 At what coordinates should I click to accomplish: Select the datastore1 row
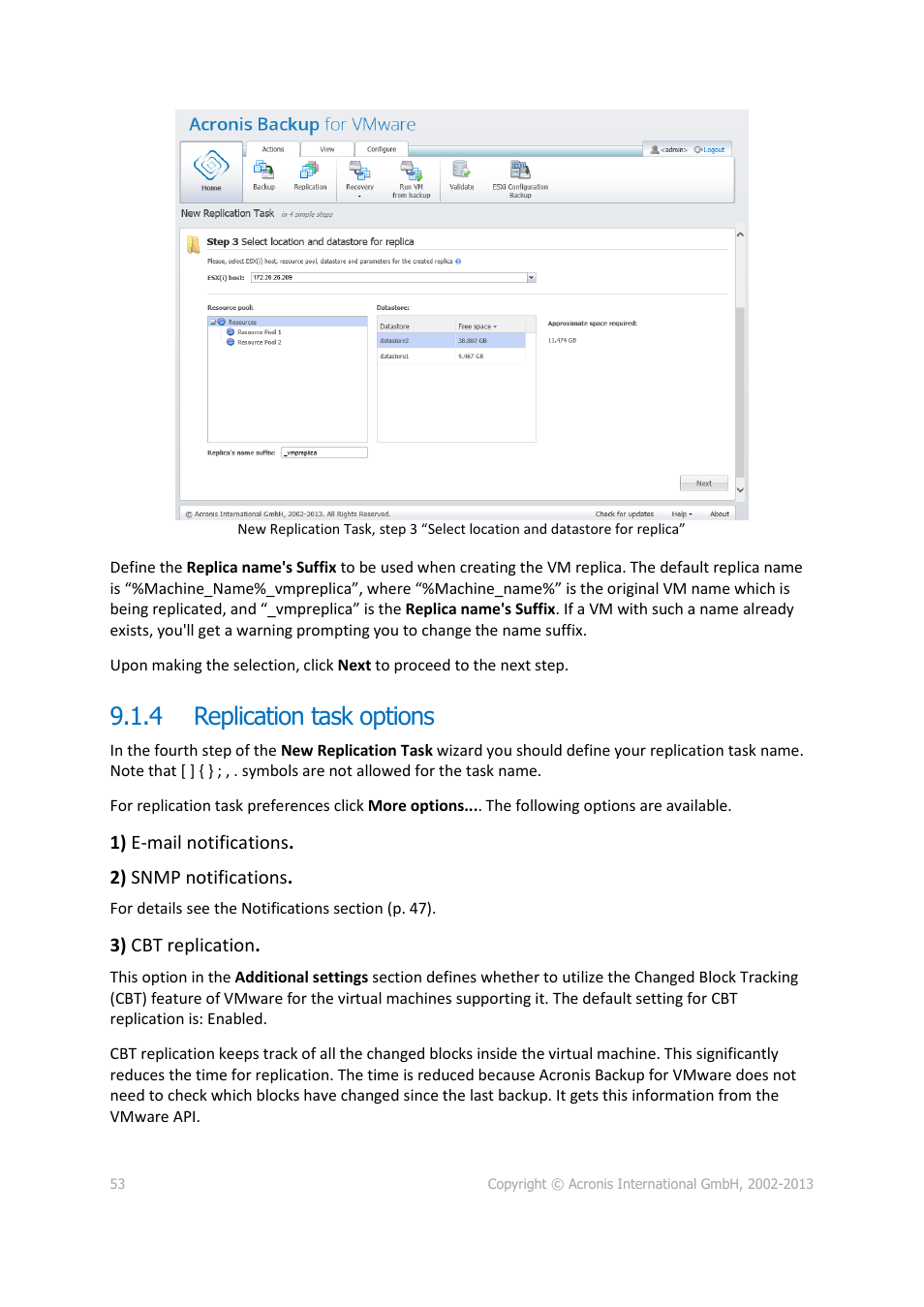pyautogui.click(x=451, y=357)
